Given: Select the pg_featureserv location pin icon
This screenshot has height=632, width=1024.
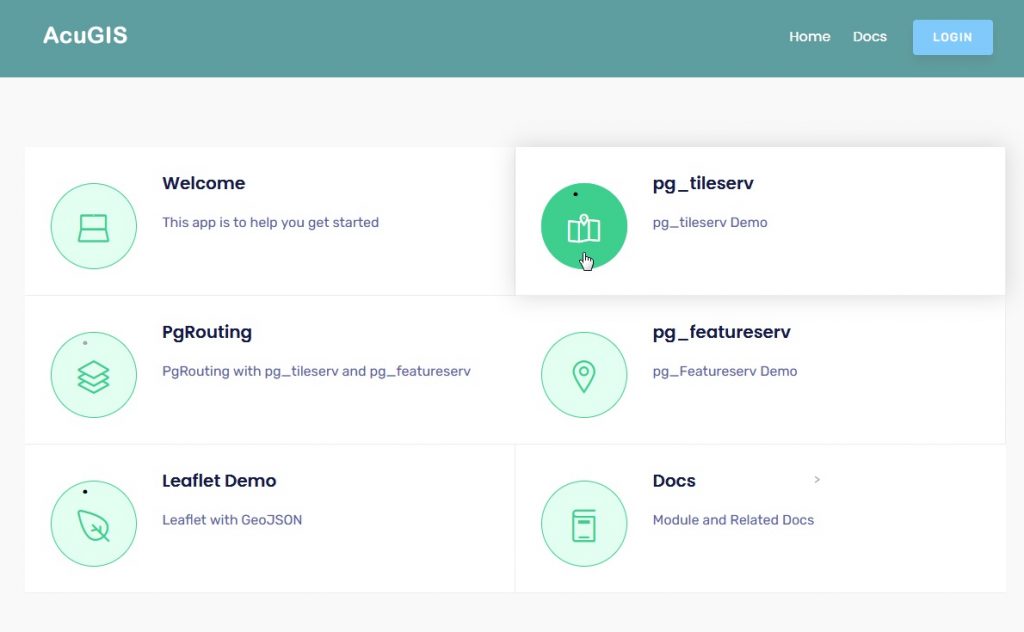Looking at the screenshot, I should [x=584, y=376].
